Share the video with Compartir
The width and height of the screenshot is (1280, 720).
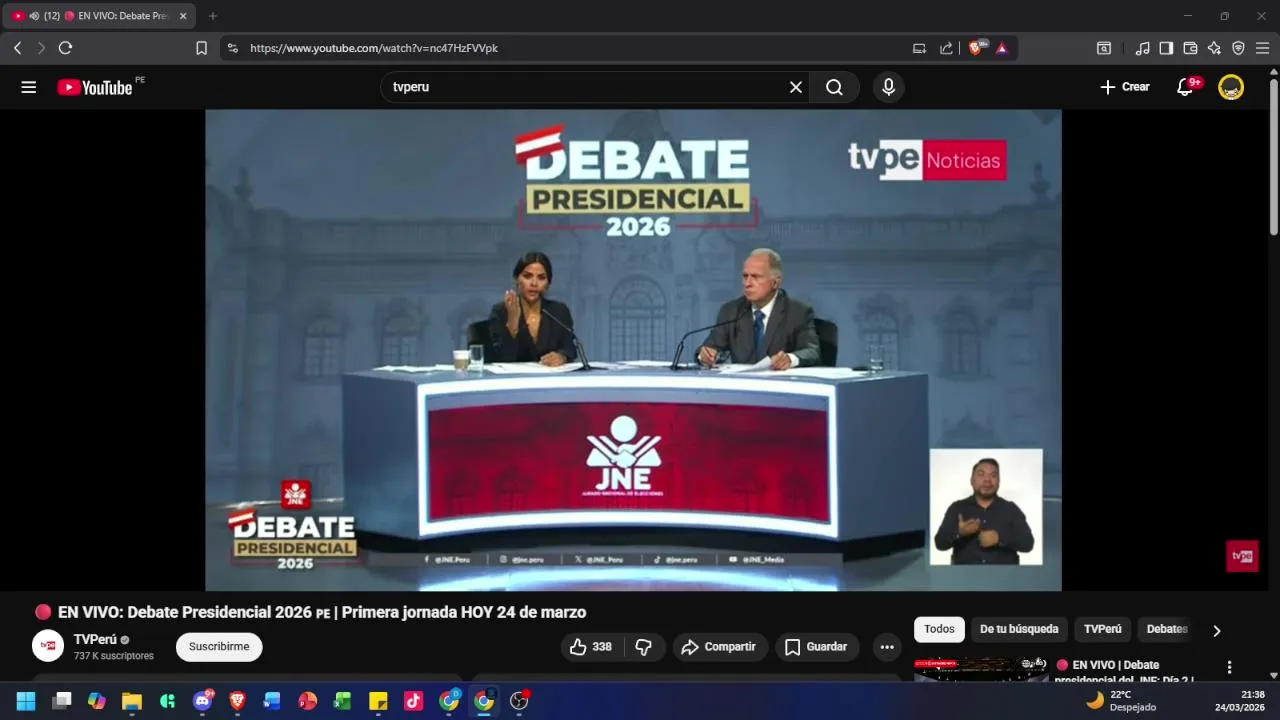720,647
